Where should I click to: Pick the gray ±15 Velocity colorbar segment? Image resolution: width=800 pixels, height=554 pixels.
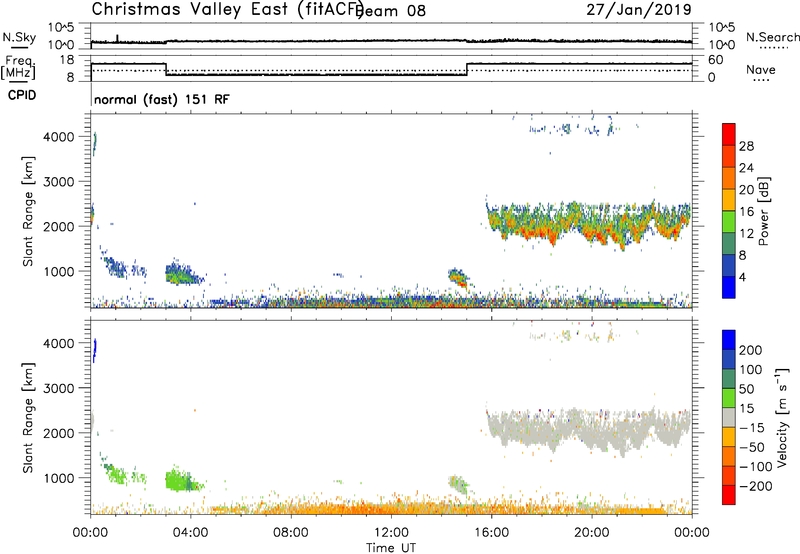click(x=729, y=417)
